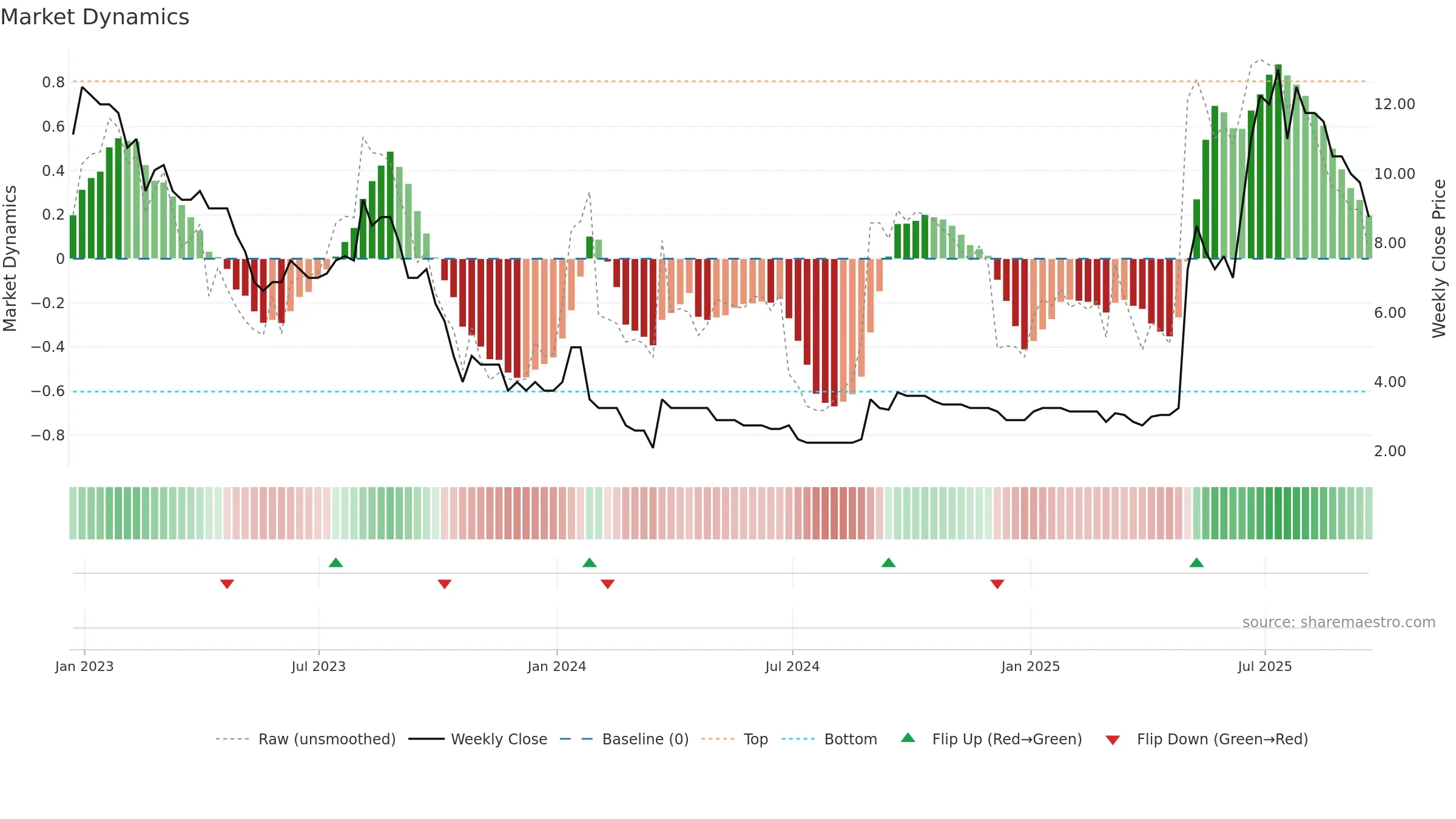Click the Jul 2025 x-axis label
Viewport: 1456px width, 819px height.
(1265, 666)
